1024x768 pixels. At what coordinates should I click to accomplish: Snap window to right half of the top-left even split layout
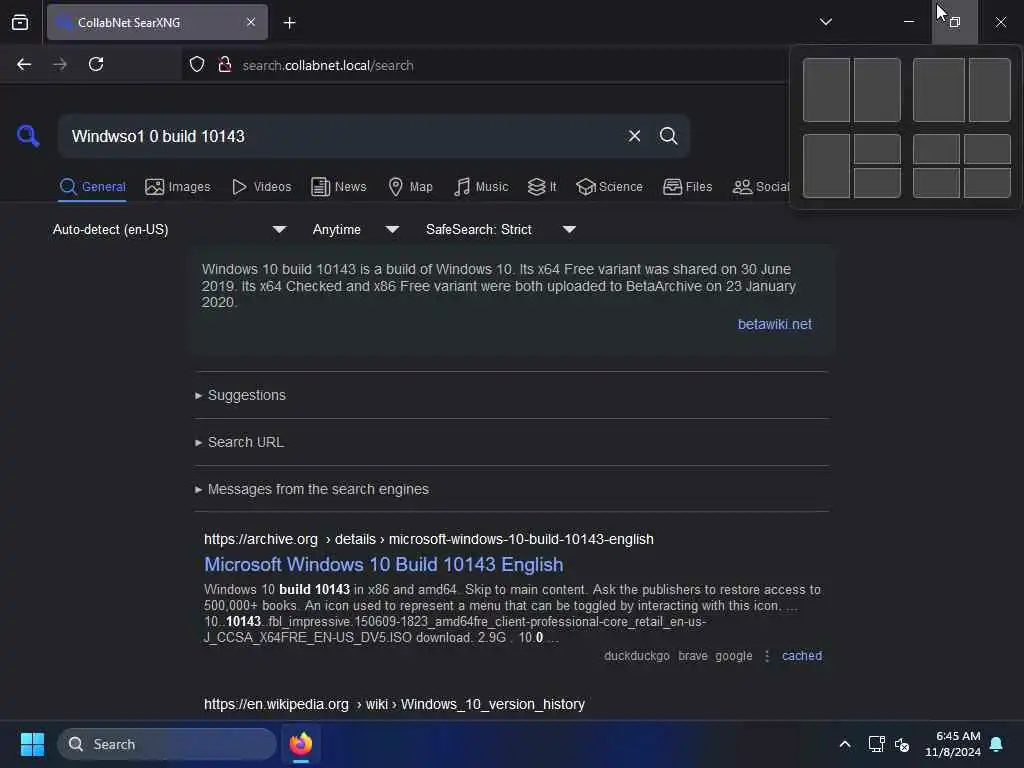pyautogui.click(x=877, y=90)
